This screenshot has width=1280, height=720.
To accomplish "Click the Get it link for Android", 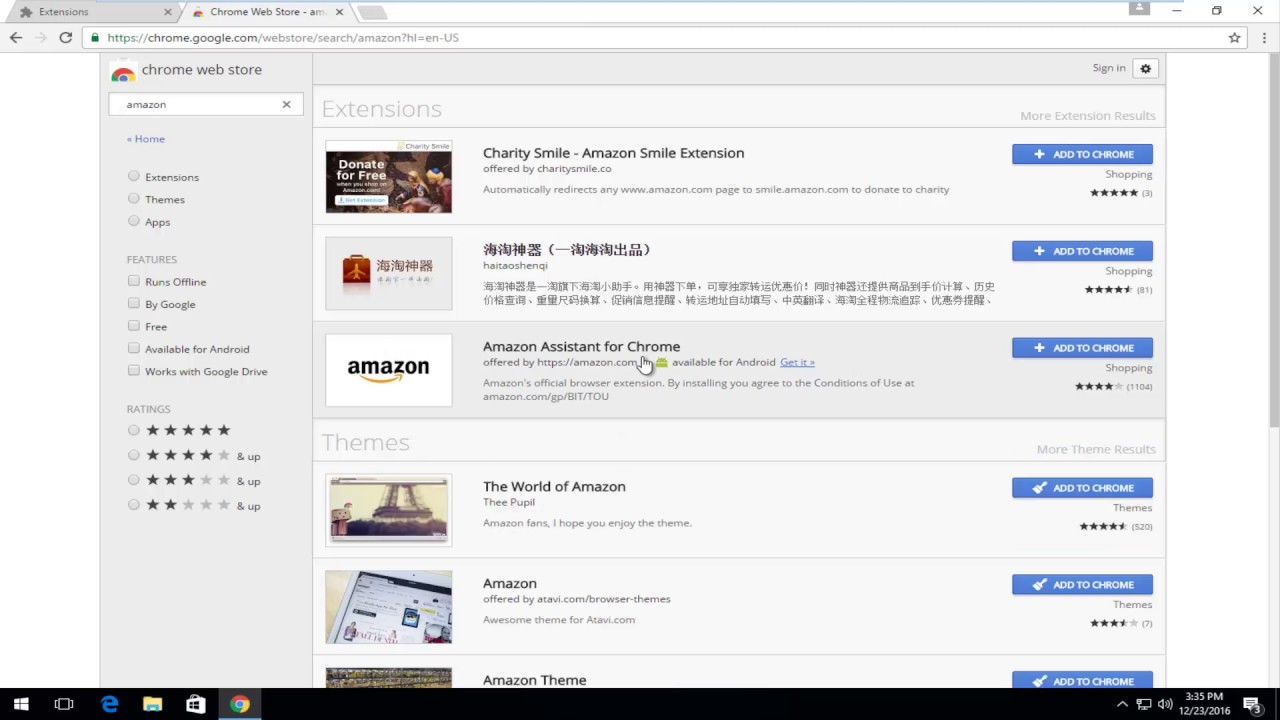I will (x=797, y=362).
